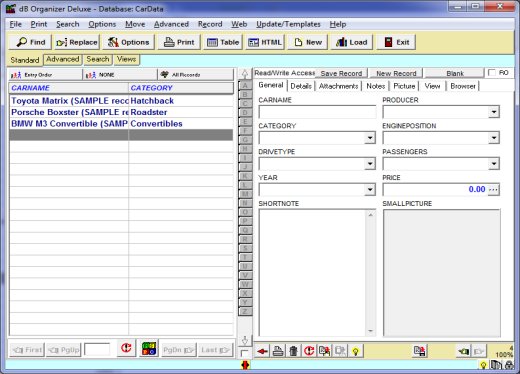The image size is (520, 374).
Task: Click the grayed paste record icon
Action: (340, 351)
